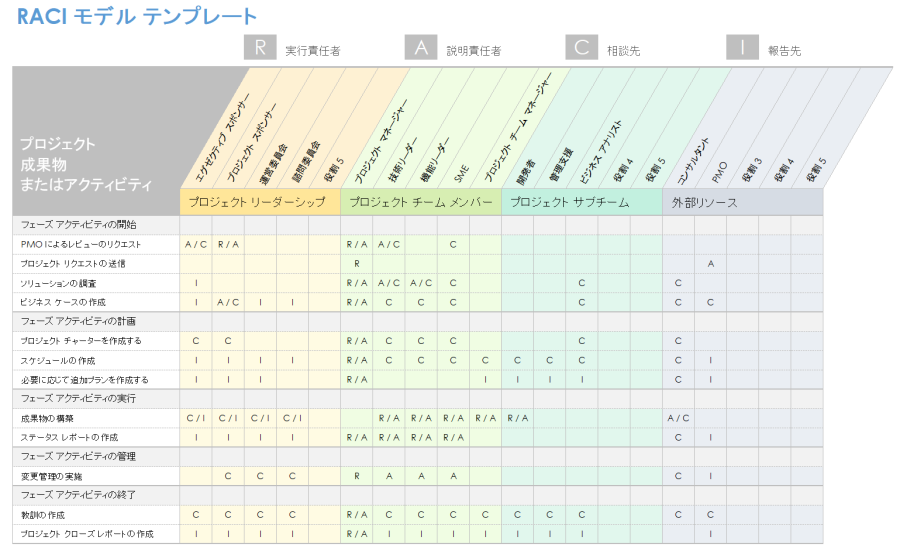The height and width of the screenshot is (547, 900).
Task: Select the プロジェクト クローズ レポートの作成 row label
Action: click(x=87, y=534)
